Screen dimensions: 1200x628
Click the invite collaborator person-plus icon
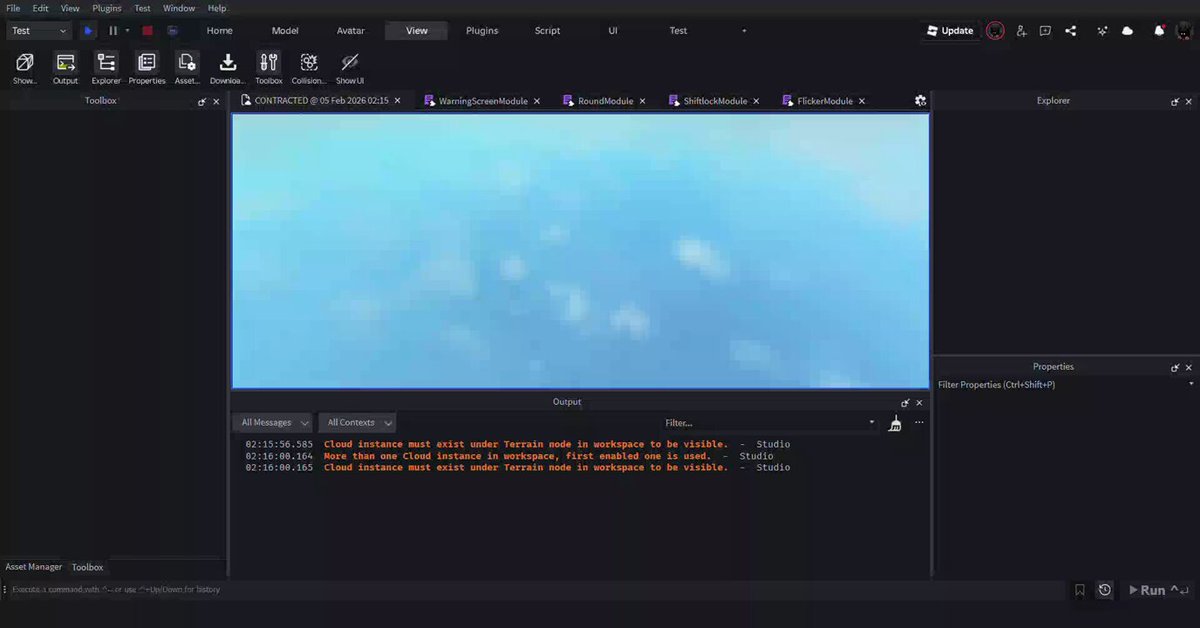[x=1021, y=31]
